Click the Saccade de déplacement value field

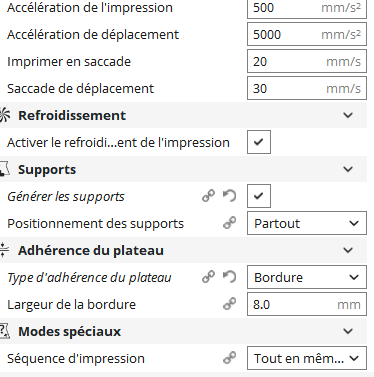coord(307,88)
